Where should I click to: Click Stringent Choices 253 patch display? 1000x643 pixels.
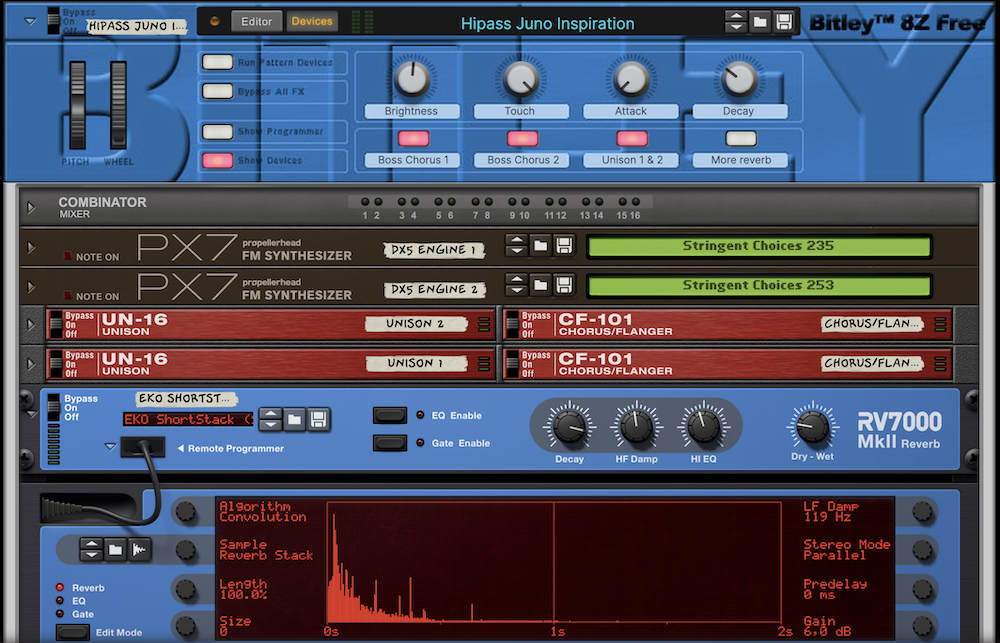click(x=758, y=286)
